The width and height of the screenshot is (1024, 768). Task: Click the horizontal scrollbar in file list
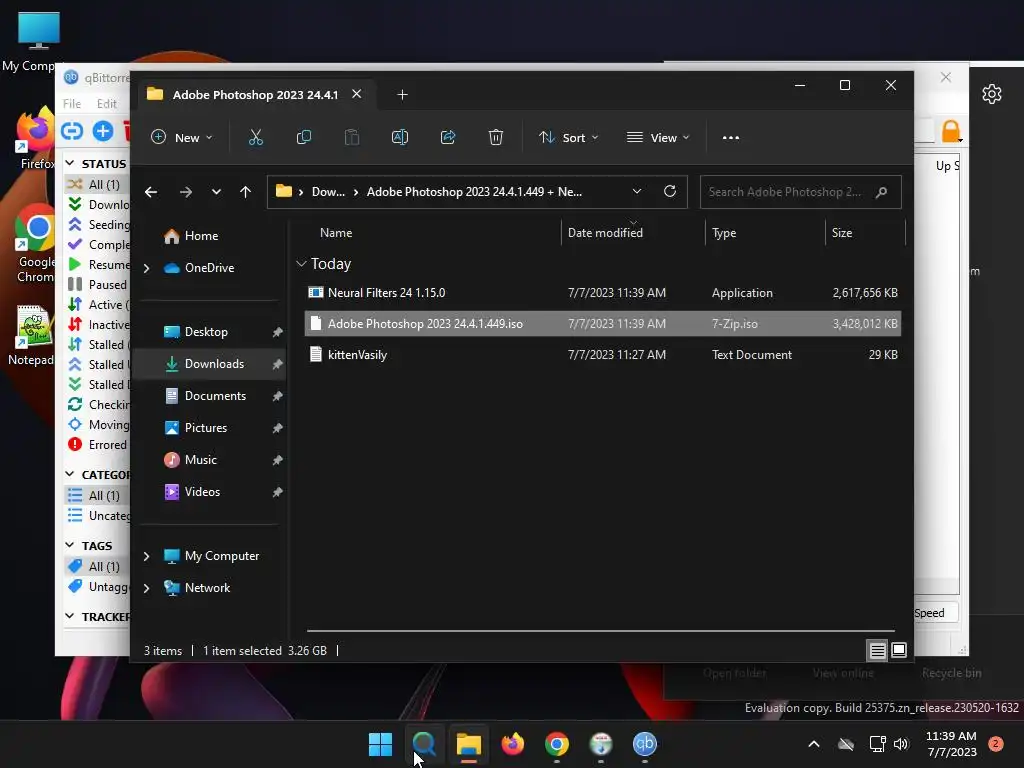[x=600, y=631]
